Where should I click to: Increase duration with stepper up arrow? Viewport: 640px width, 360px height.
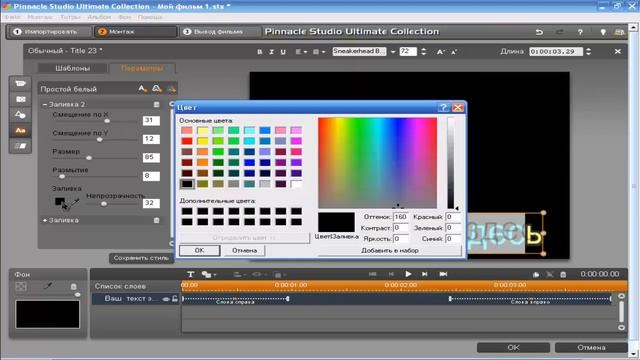point(588,49)
